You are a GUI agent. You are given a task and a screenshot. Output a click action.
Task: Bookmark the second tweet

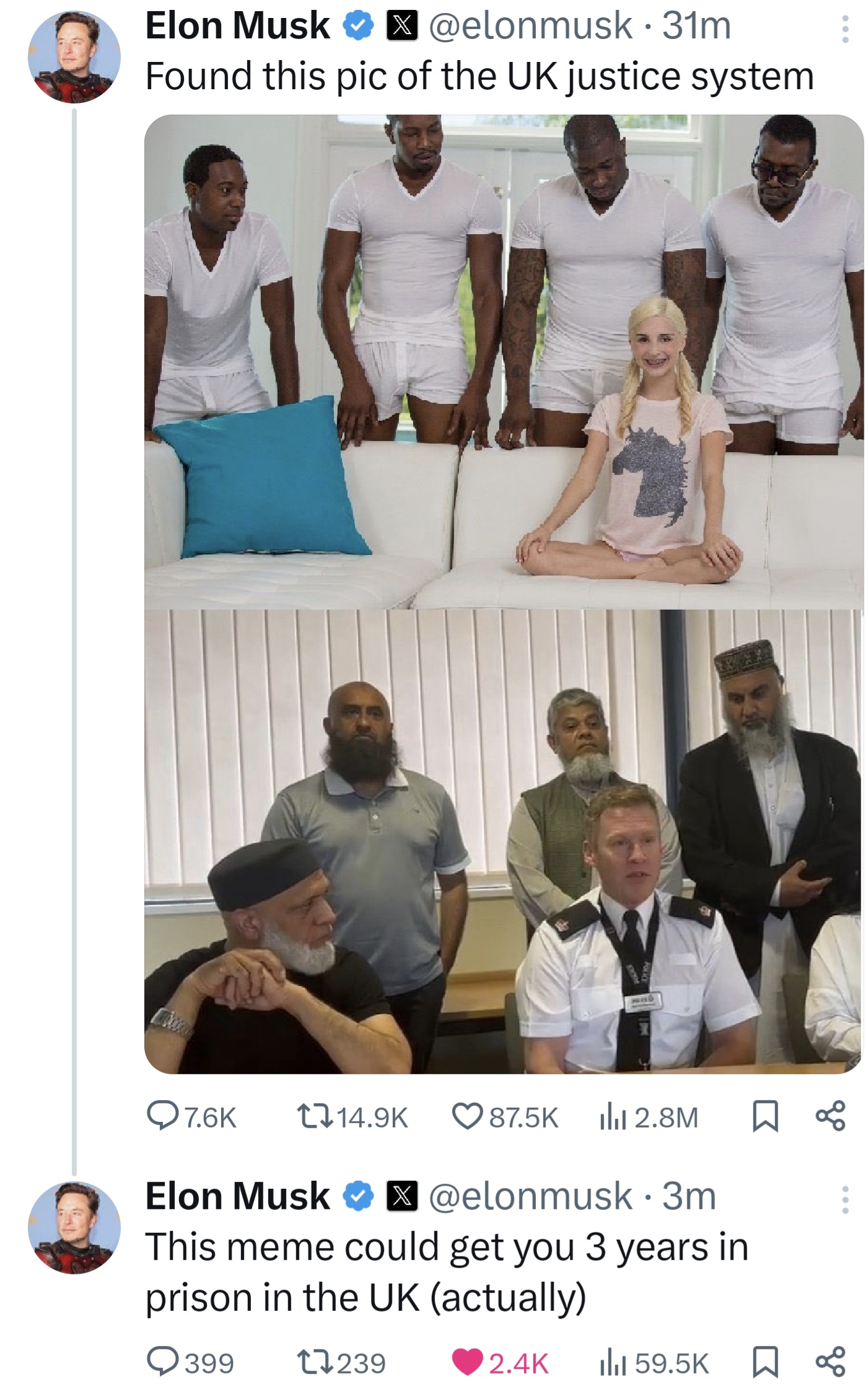(765, 1362)
